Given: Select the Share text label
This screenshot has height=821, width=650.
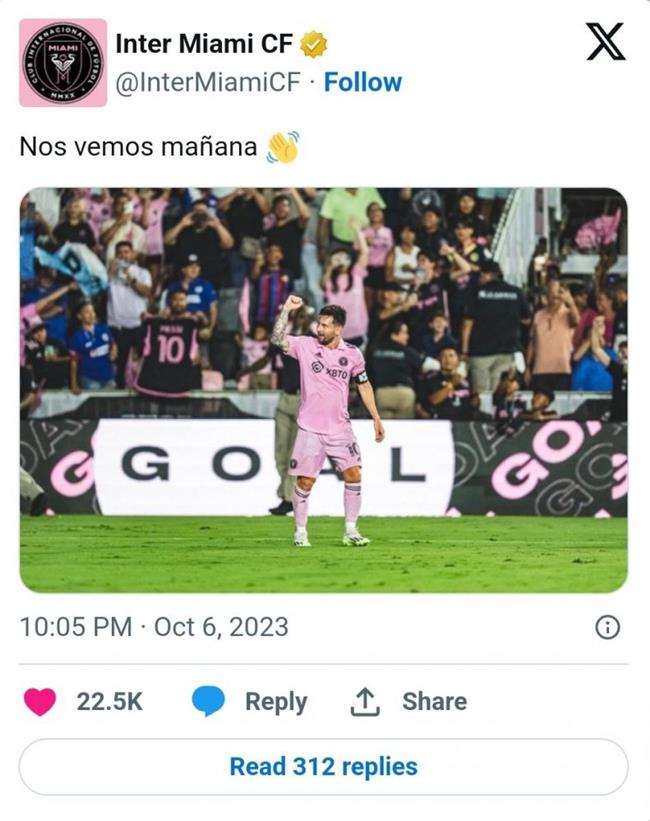Looking at the screenshot, I should point(434,702).
